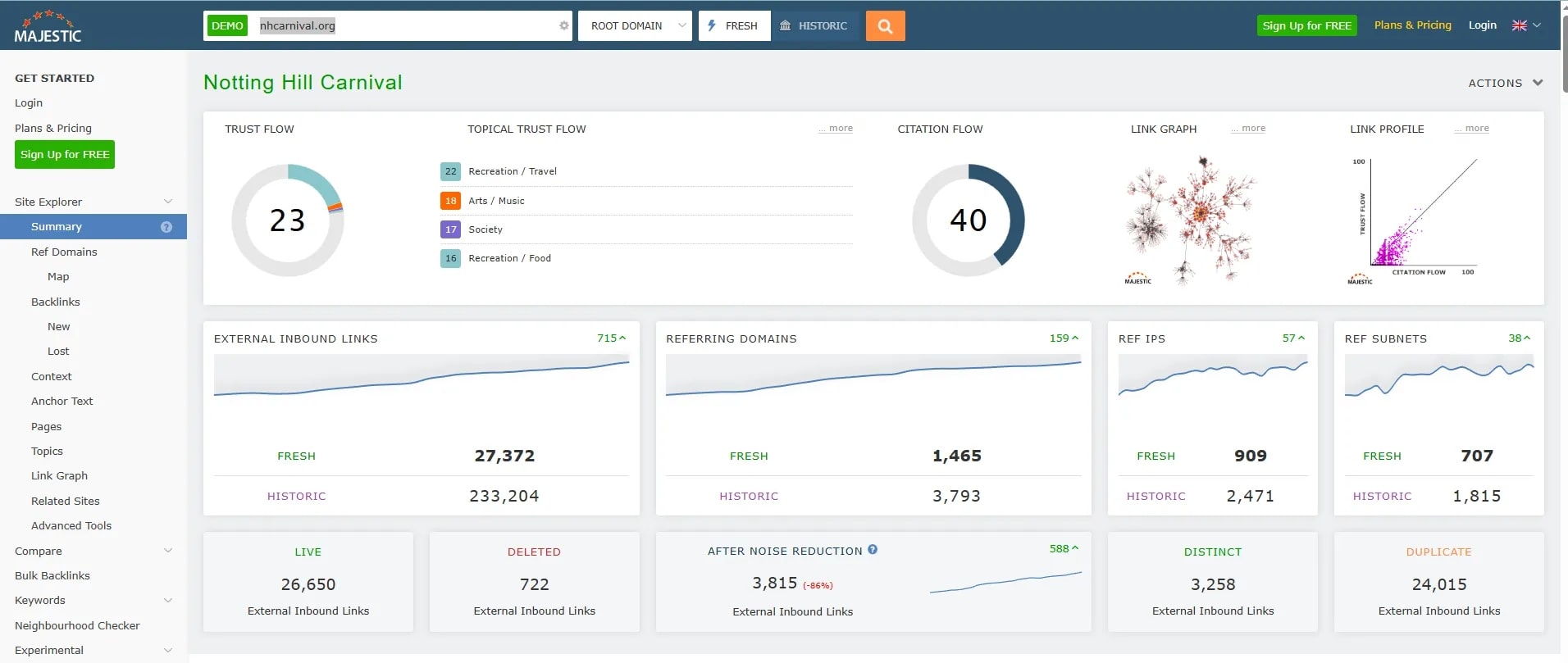Click Login in the top header
The height and width of the screenshot is (663, 1568).
(x=1482, y=25)
